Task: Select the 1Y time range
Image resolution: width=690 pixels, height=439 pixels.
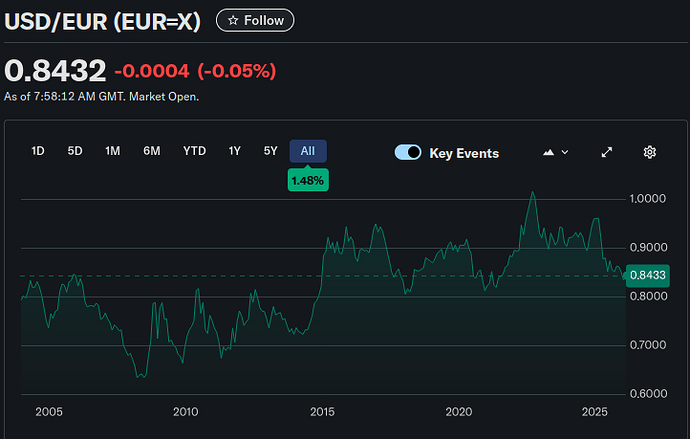Action: (x=235, y=151)
